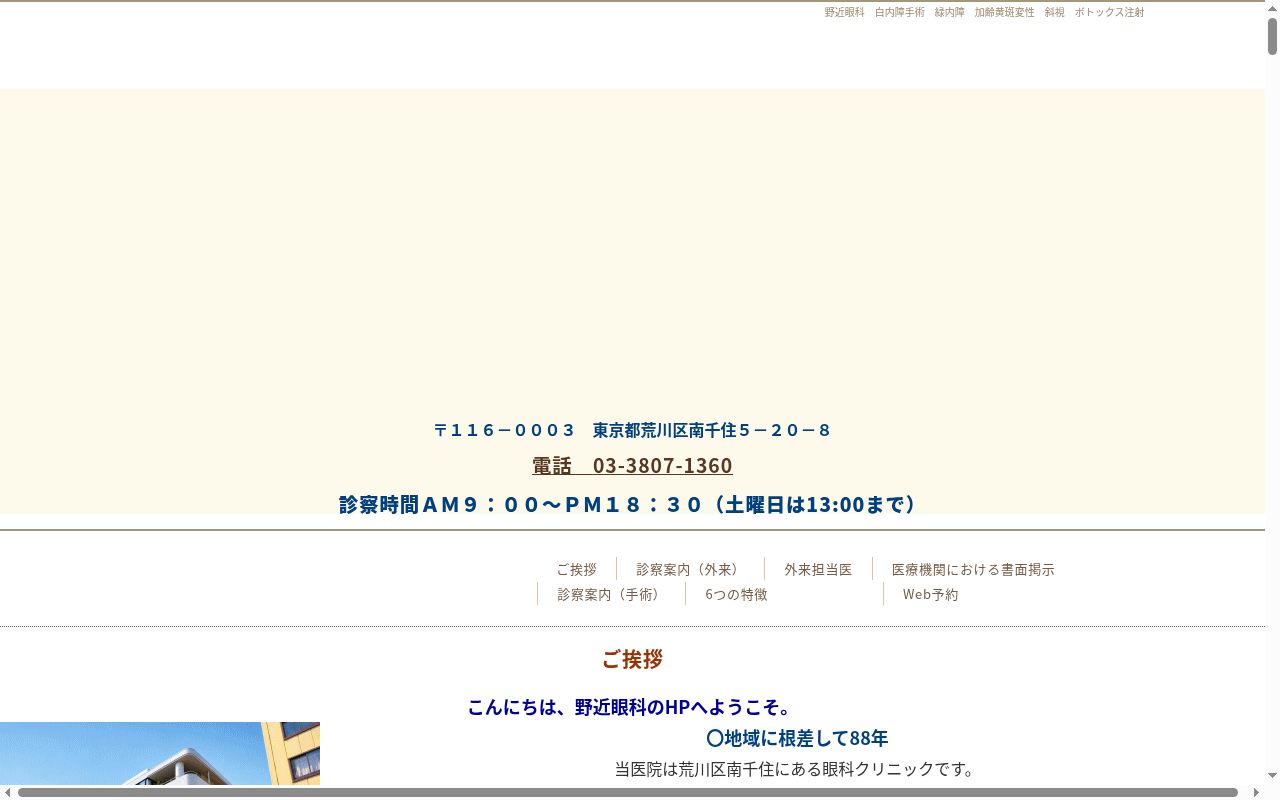The height and width of the screenshot is (800, 1280).
Task: Click the scroll down arrow
Action: 1273,776
